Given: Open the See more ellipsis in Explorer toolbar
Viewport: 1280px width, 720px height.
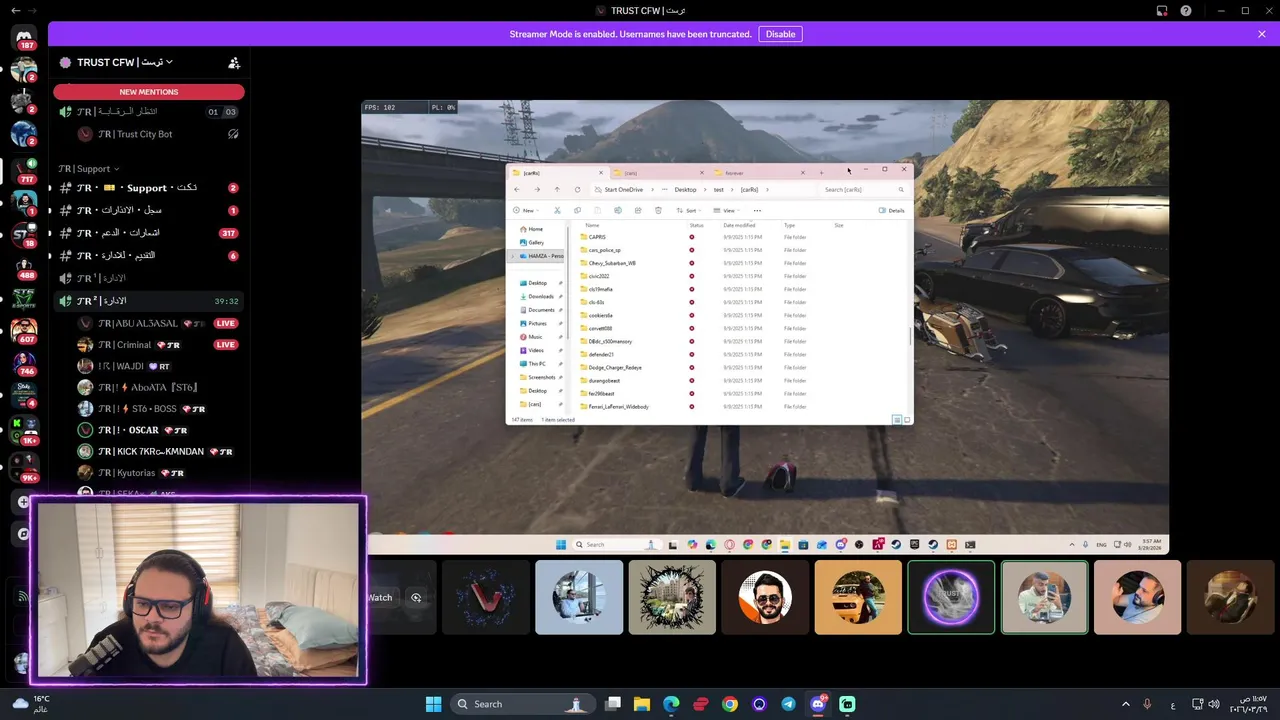Looking at the screenshot, I should [x=757, y=211].
